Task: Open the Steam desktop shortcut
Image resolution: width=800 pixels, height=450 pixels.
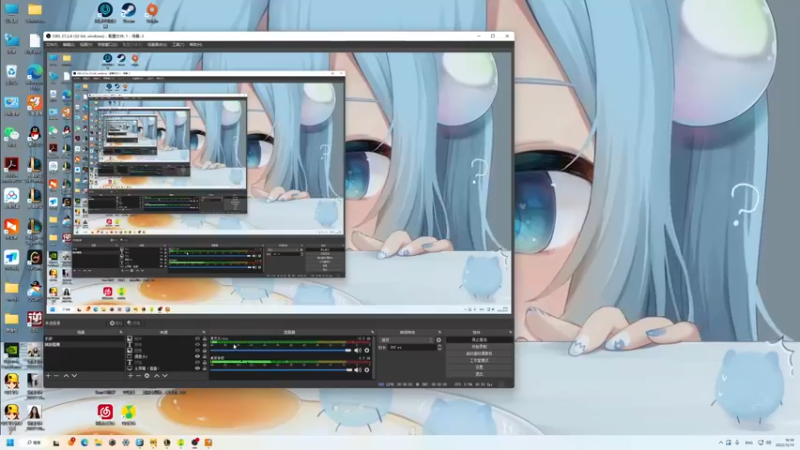Action: click(x=129, y=13)
